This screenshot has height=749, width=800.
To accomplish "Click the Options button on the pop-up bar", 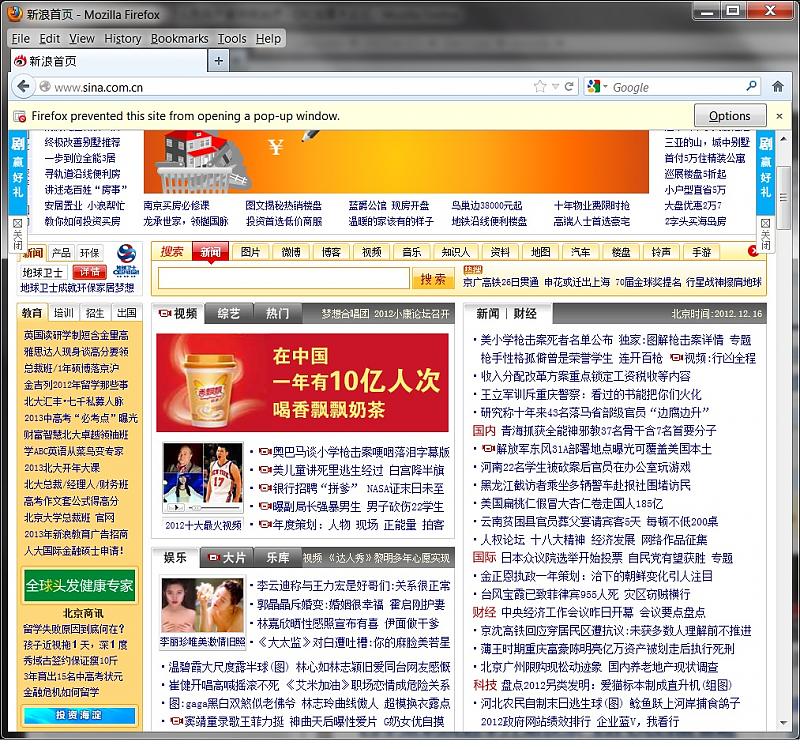I will point(730,116).
